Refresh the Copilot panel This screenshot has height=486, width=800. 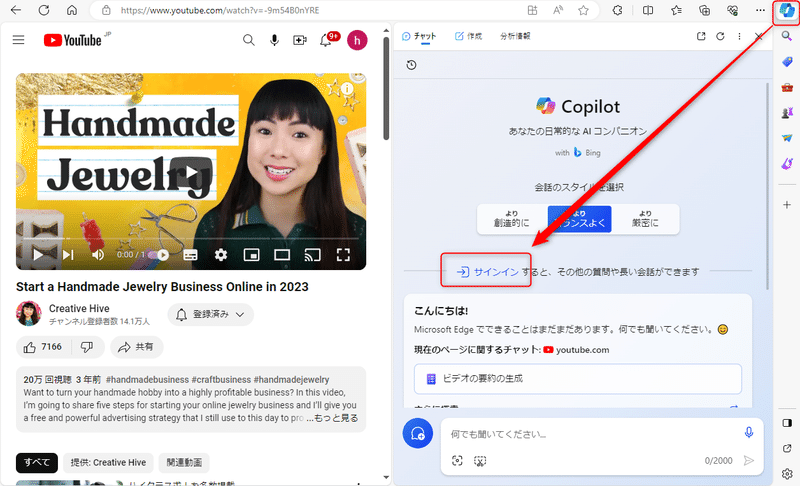(720, 36)
